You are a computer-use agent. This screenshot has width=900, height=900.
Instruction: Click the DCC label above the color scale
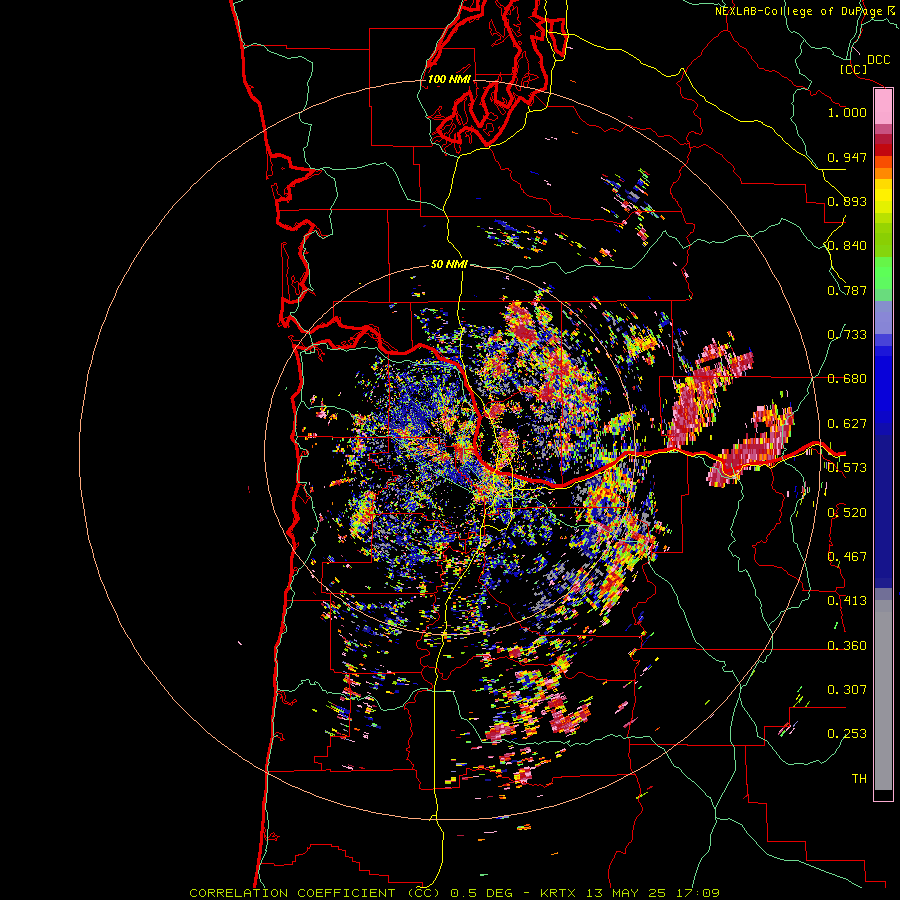click(878, 60)
